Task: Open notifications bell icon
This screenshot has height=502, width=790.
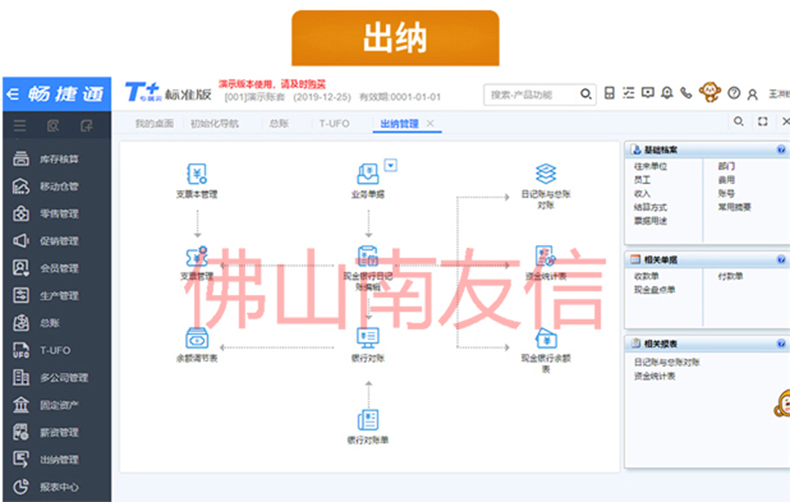Action: click(x=667, y=93)
